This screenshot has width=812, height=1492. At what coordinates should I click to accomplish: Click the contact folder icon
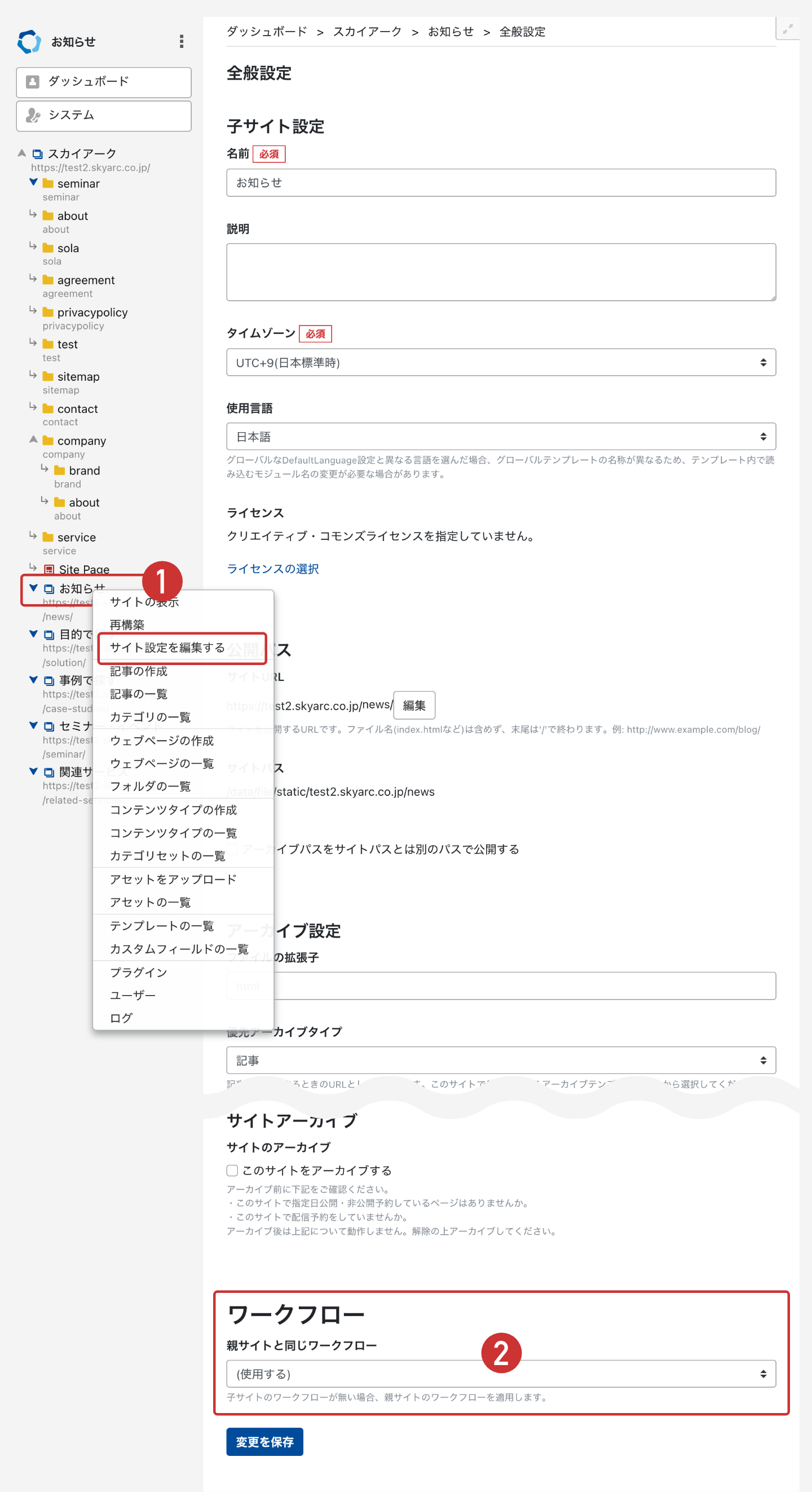[48, 409]
